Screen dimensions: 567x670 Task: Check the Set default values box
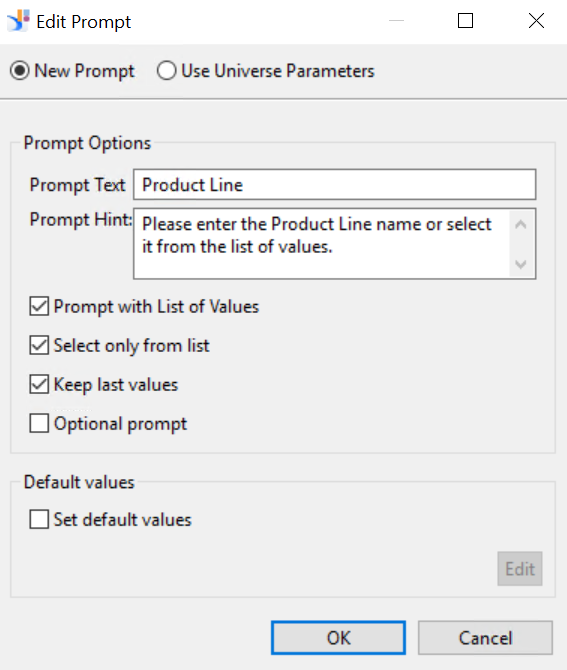(x=39, y=520)
